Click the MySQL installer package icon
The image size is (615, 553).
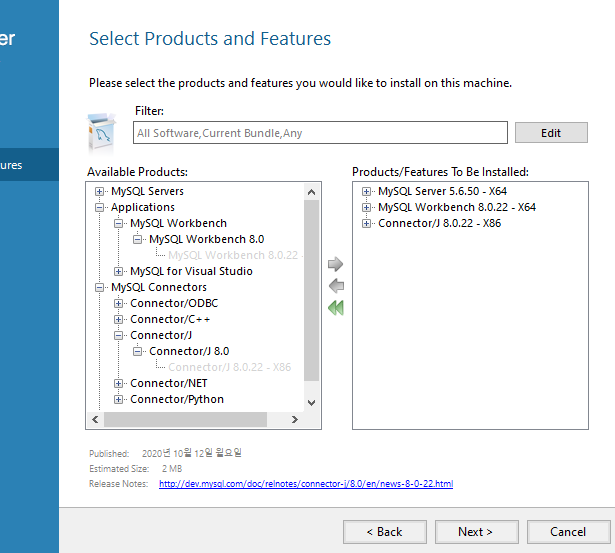tap(101, 134)
